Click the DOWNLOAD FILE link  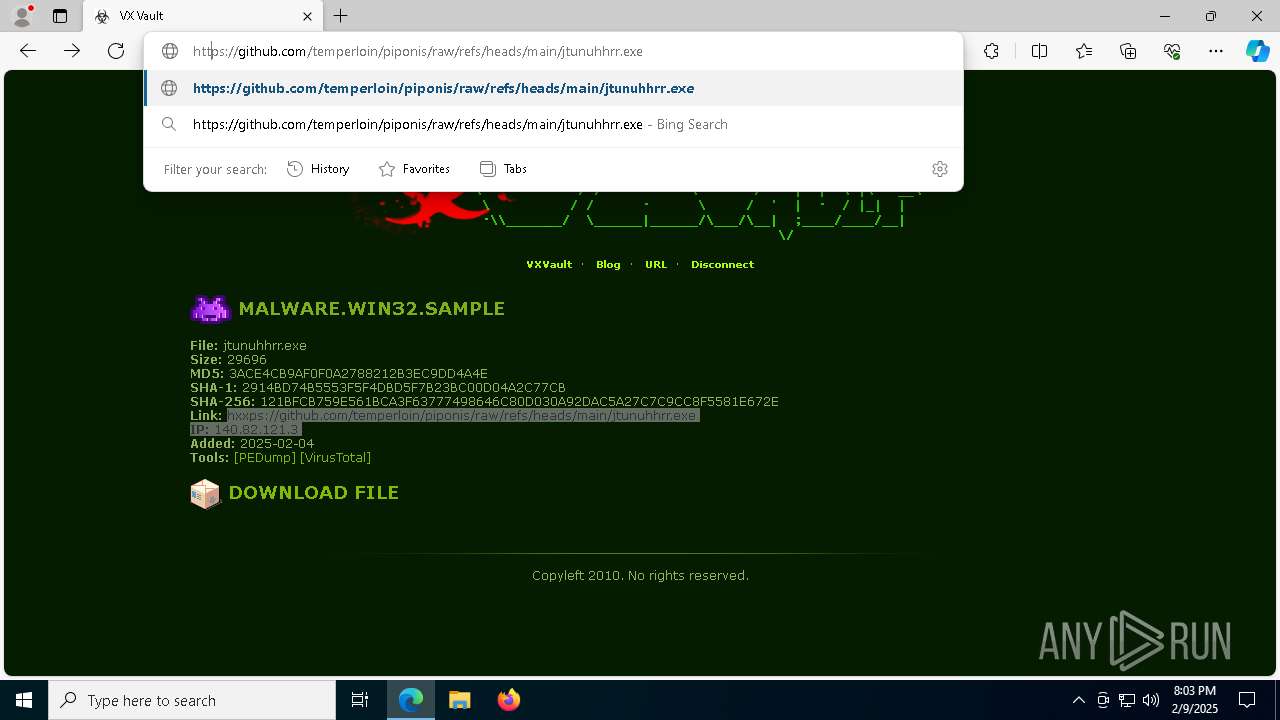point(313,493)
